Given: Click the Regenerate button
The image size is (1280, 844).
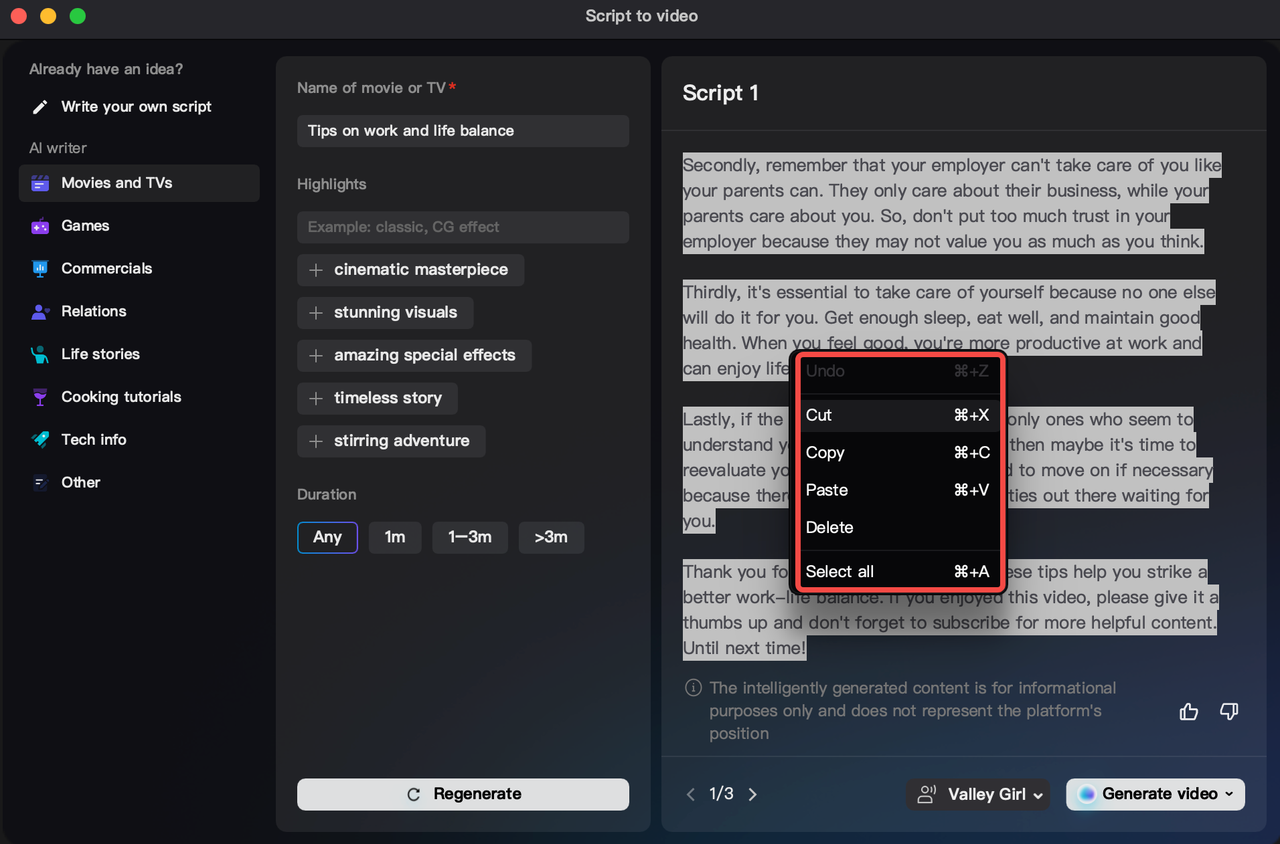Looking at the screenshot, I should coord(463,794).
